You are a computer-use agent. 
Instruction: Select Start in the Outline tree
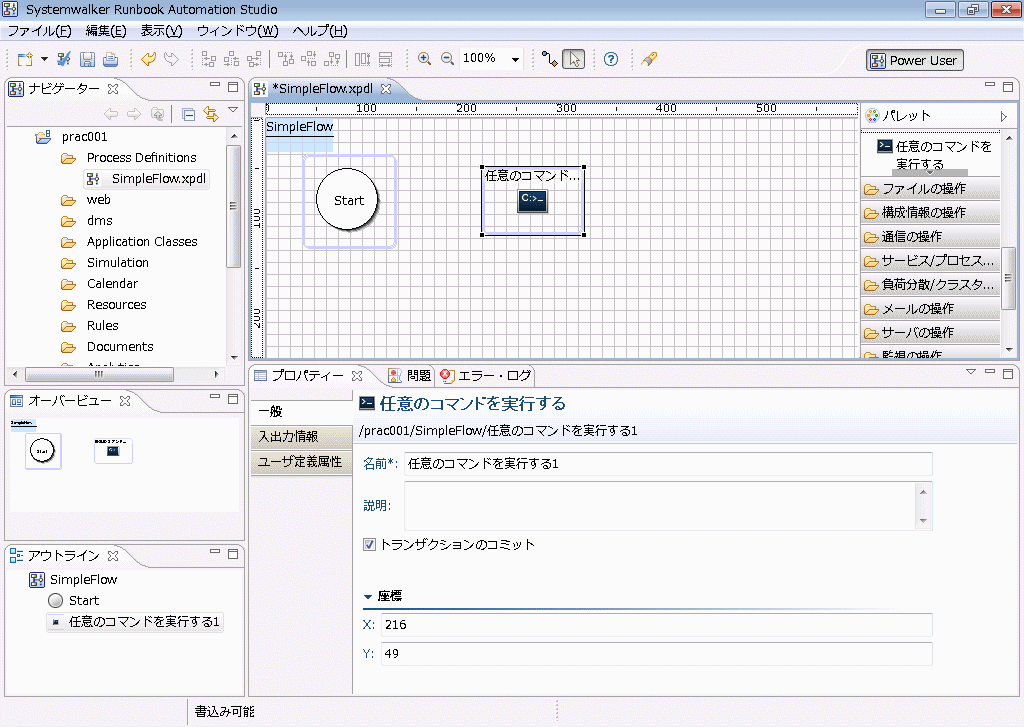point(74,601)
